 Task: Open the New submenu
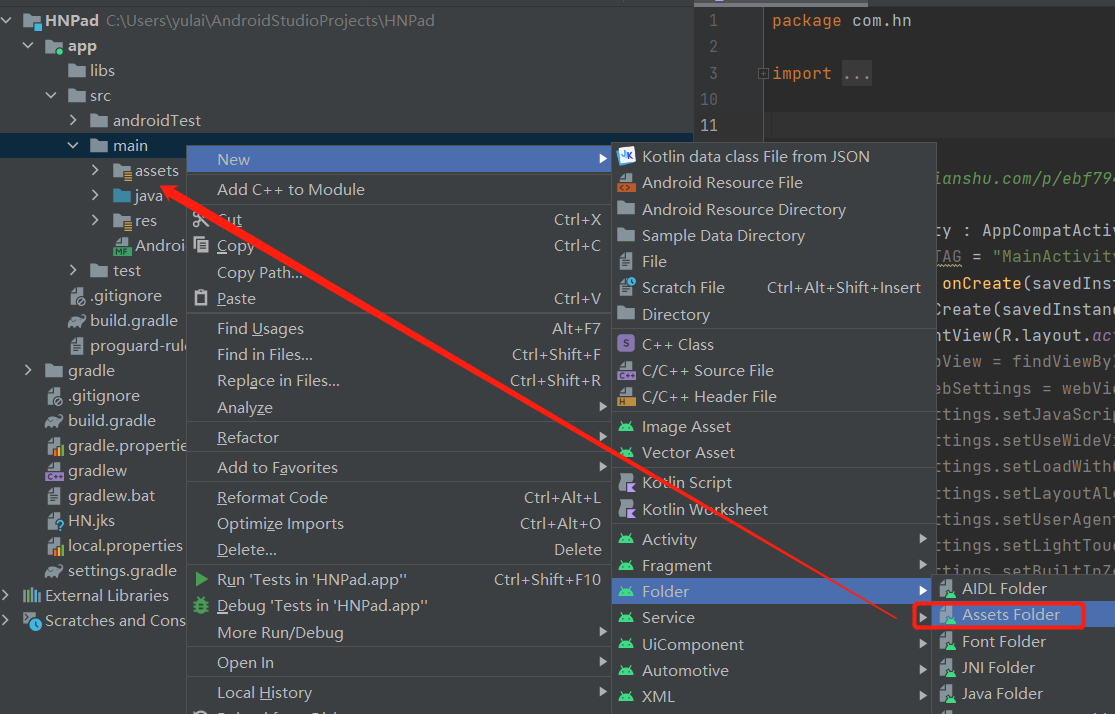(399, 159)
